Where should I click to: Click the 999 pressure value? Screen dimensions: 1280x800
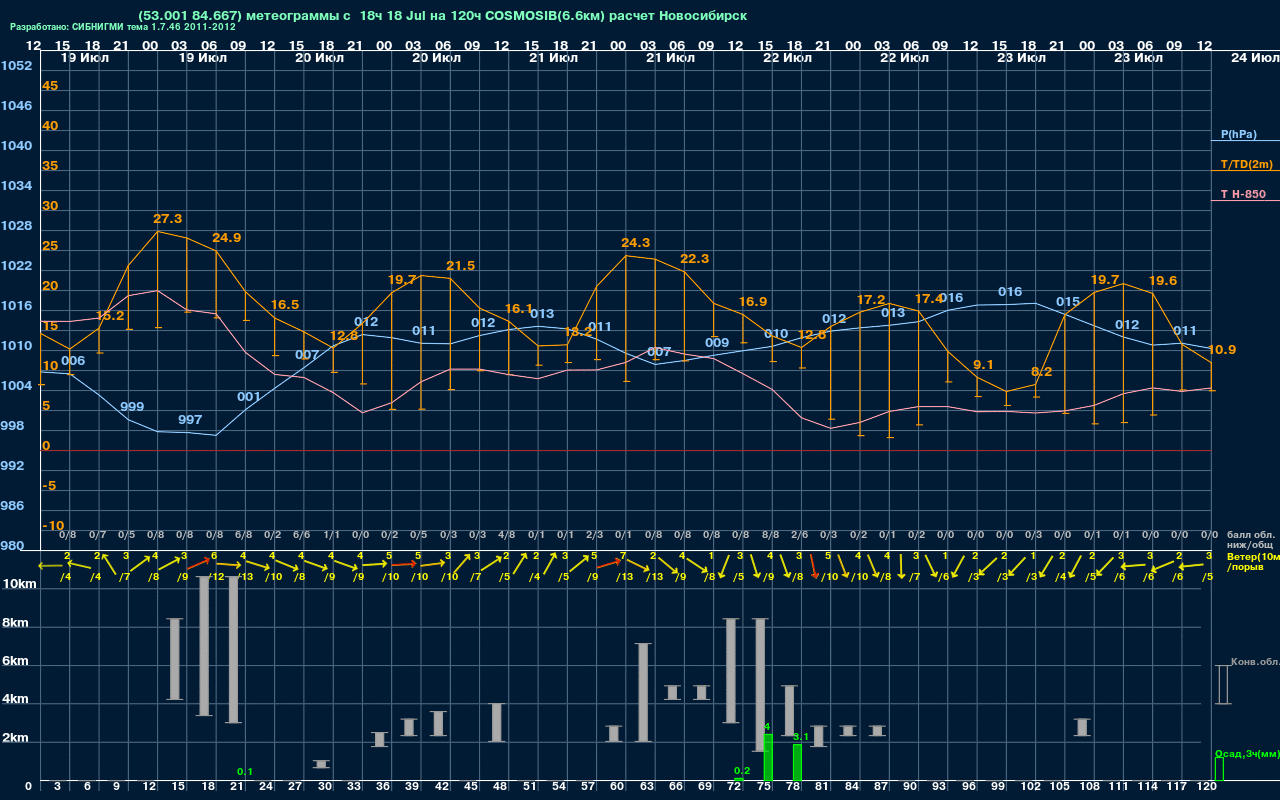(132, 407)
